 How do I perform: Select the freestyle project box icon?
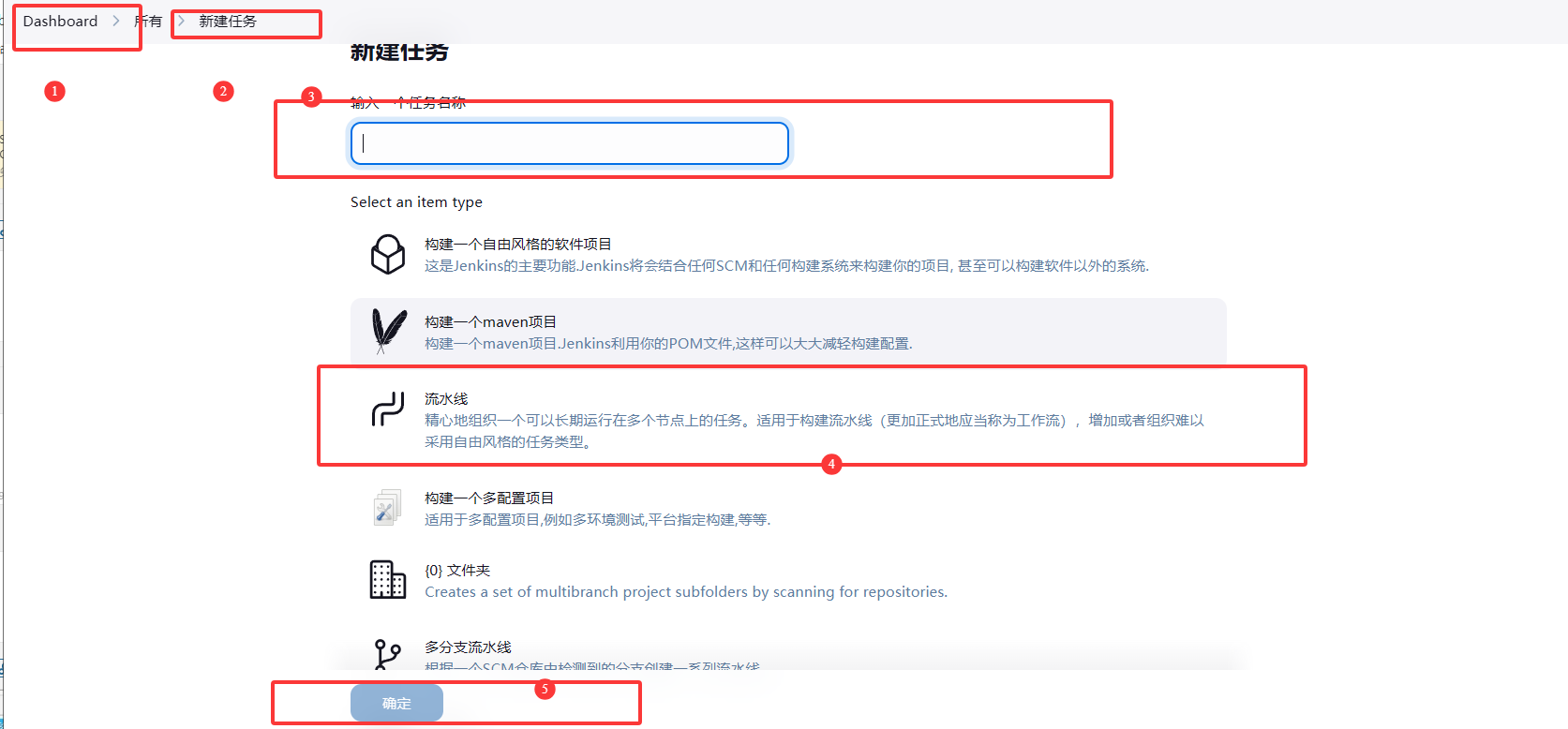[x=388, y=254]
